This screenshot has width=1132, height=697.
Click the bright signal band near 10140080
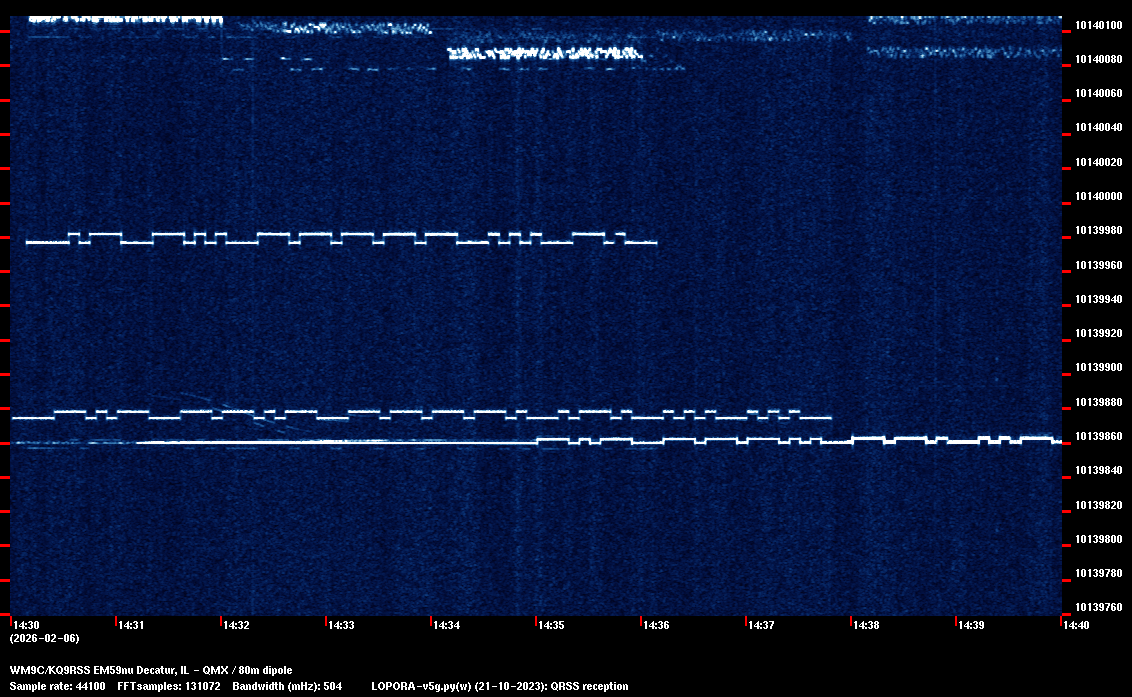pyautogui.click(x=545, y=53)
